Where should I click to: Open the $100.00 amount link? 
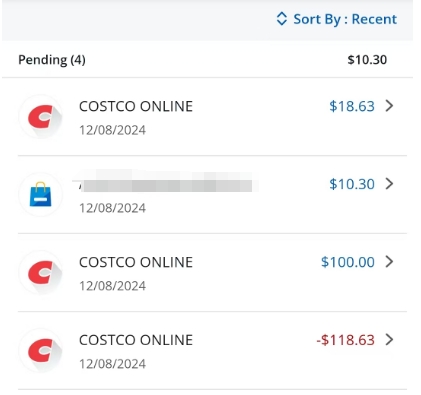(x=348, y=262)
